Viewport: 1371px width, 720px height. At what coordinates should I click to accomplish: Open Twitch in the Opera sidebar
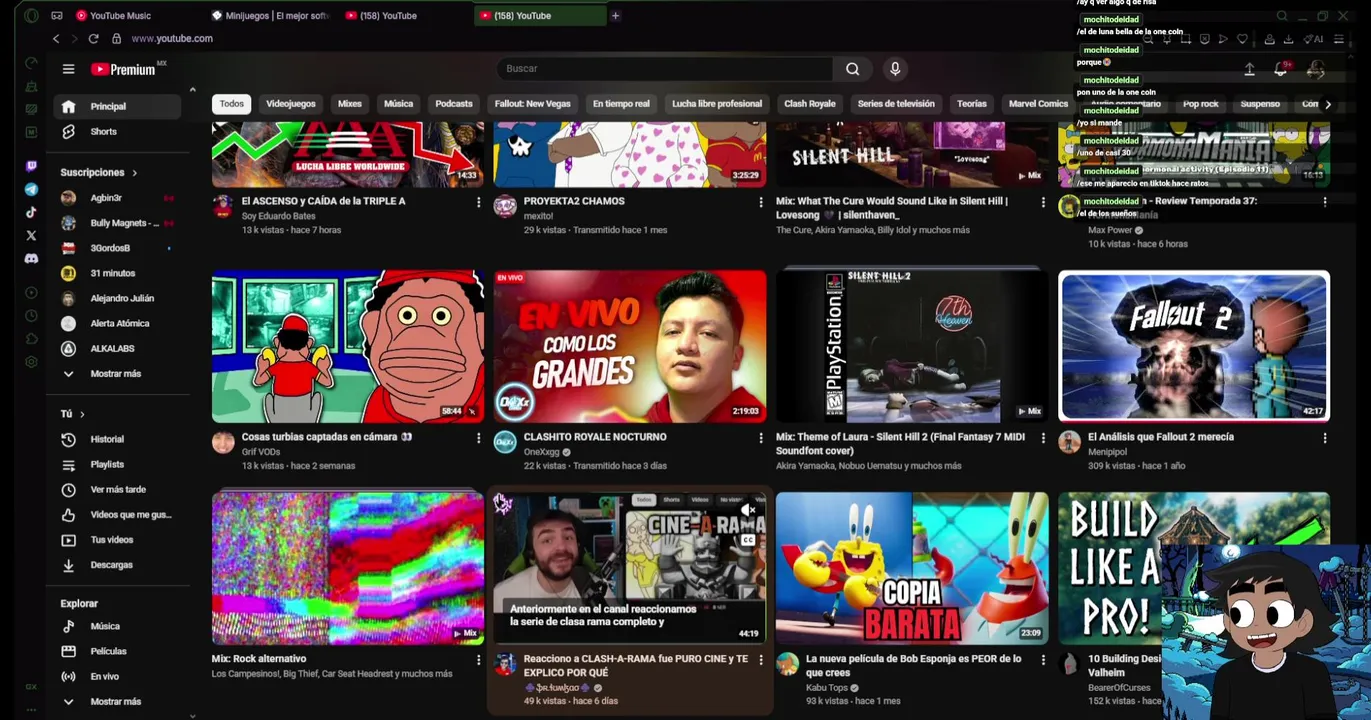coord(31,166)
